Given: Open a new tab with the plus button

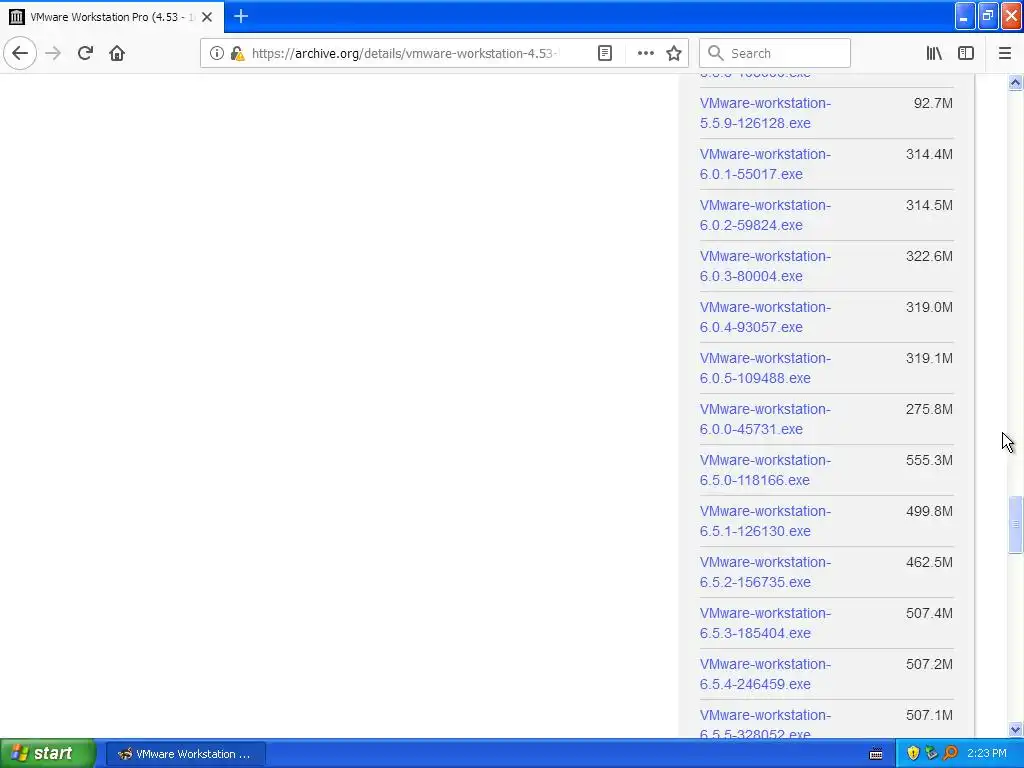Looking at the screenshot, I should (241, 16).
